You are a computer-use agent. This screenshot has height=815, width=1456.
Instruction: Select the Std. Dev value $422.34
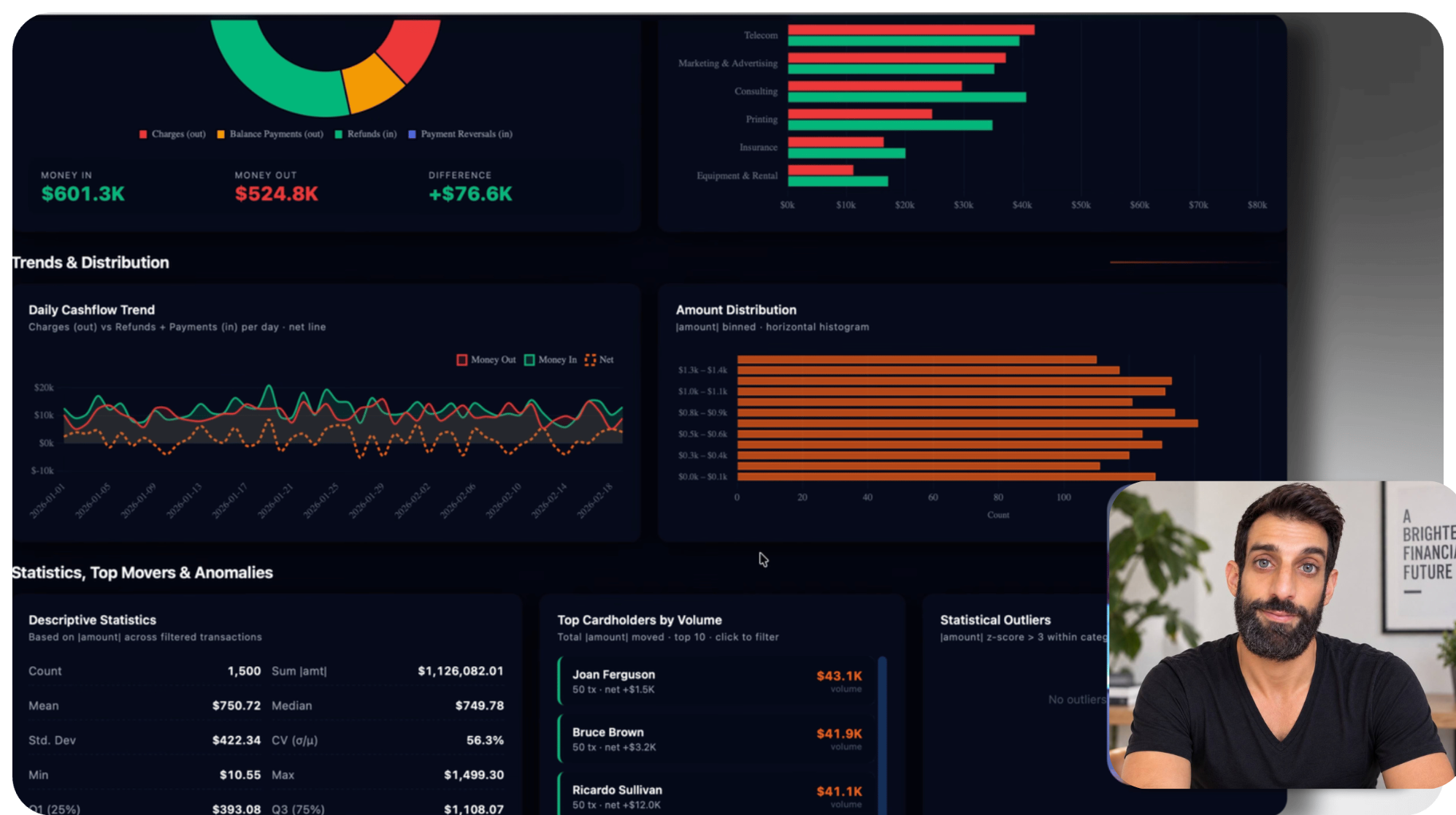tap(237, 741)
